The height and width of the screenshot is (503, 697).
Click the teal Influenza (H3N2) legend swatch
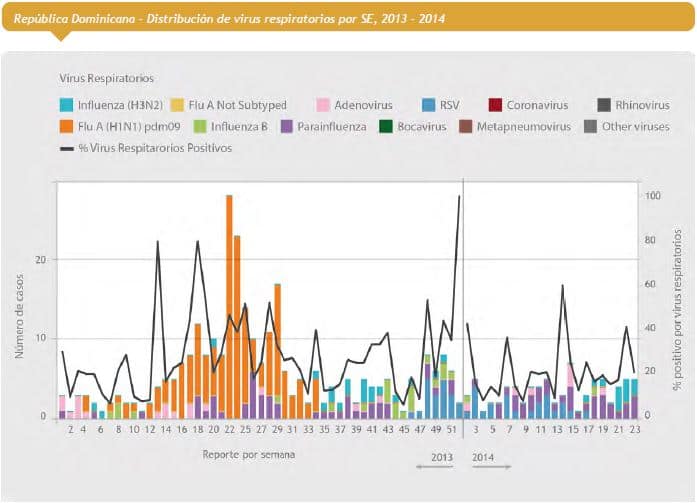(67, 105)
